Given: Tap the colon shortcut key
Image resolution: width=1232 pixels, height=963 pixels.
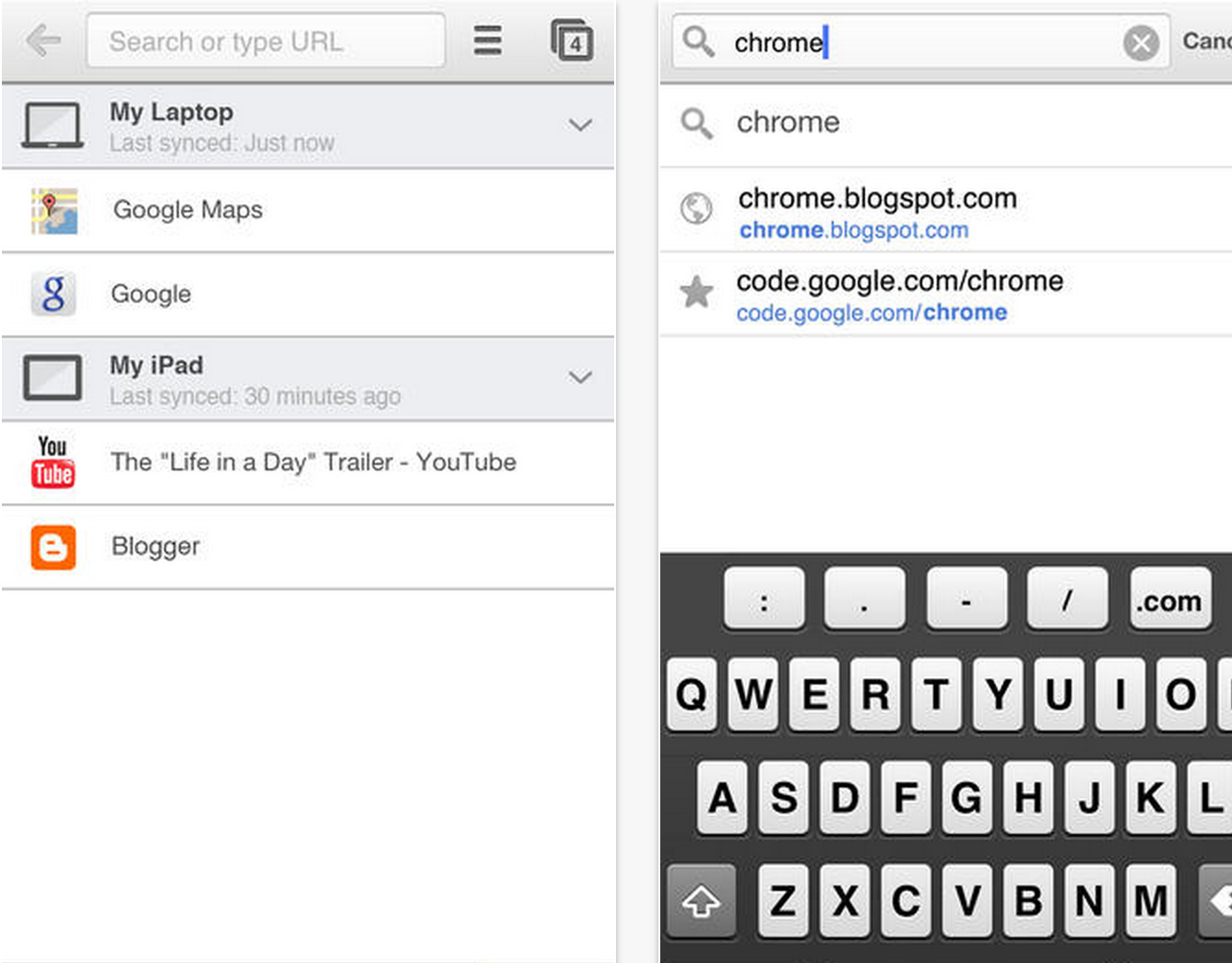Looking at the screenshot, I should 764,600.
